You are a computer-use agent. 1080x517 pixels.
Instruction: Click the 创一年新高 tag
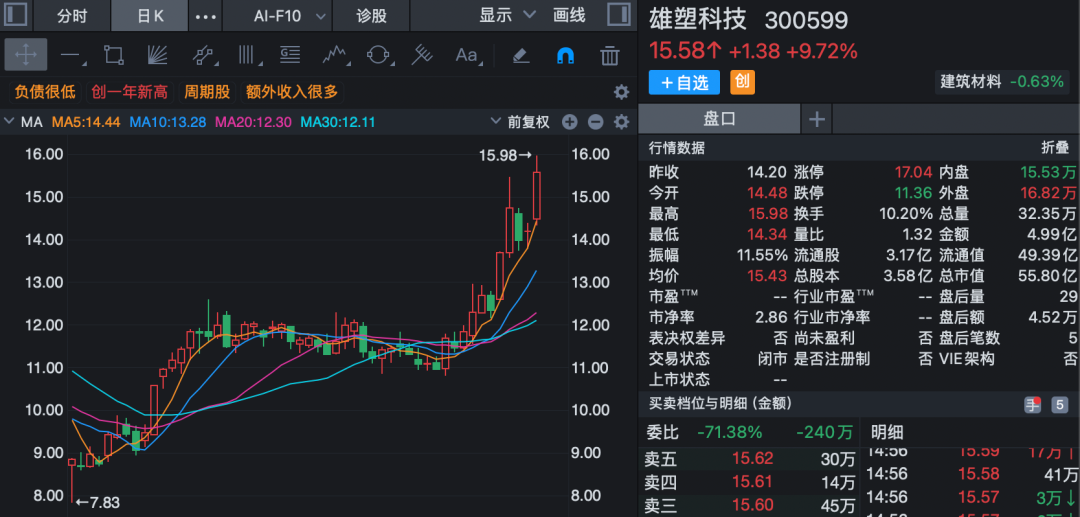pyautogui.click(x=129, y=92)
